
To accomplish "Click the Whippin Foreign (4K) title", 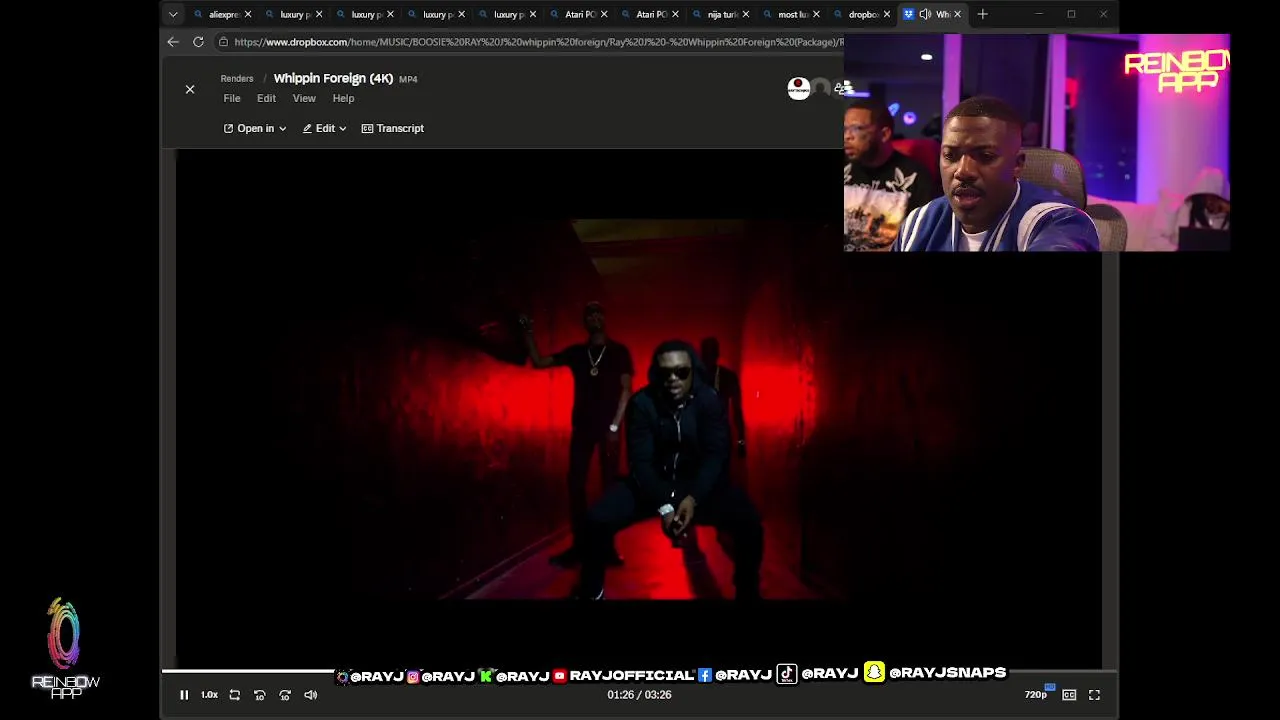I will point(333,78).
